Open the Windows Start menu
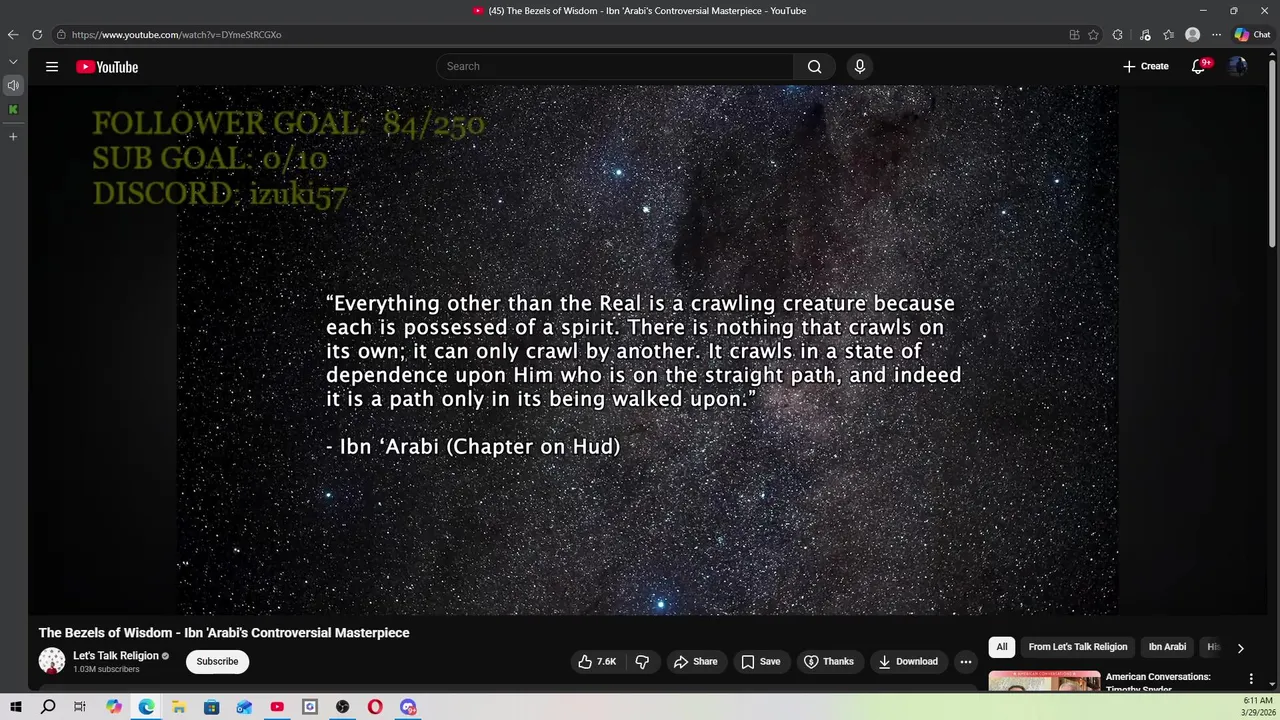 point(15,707)
